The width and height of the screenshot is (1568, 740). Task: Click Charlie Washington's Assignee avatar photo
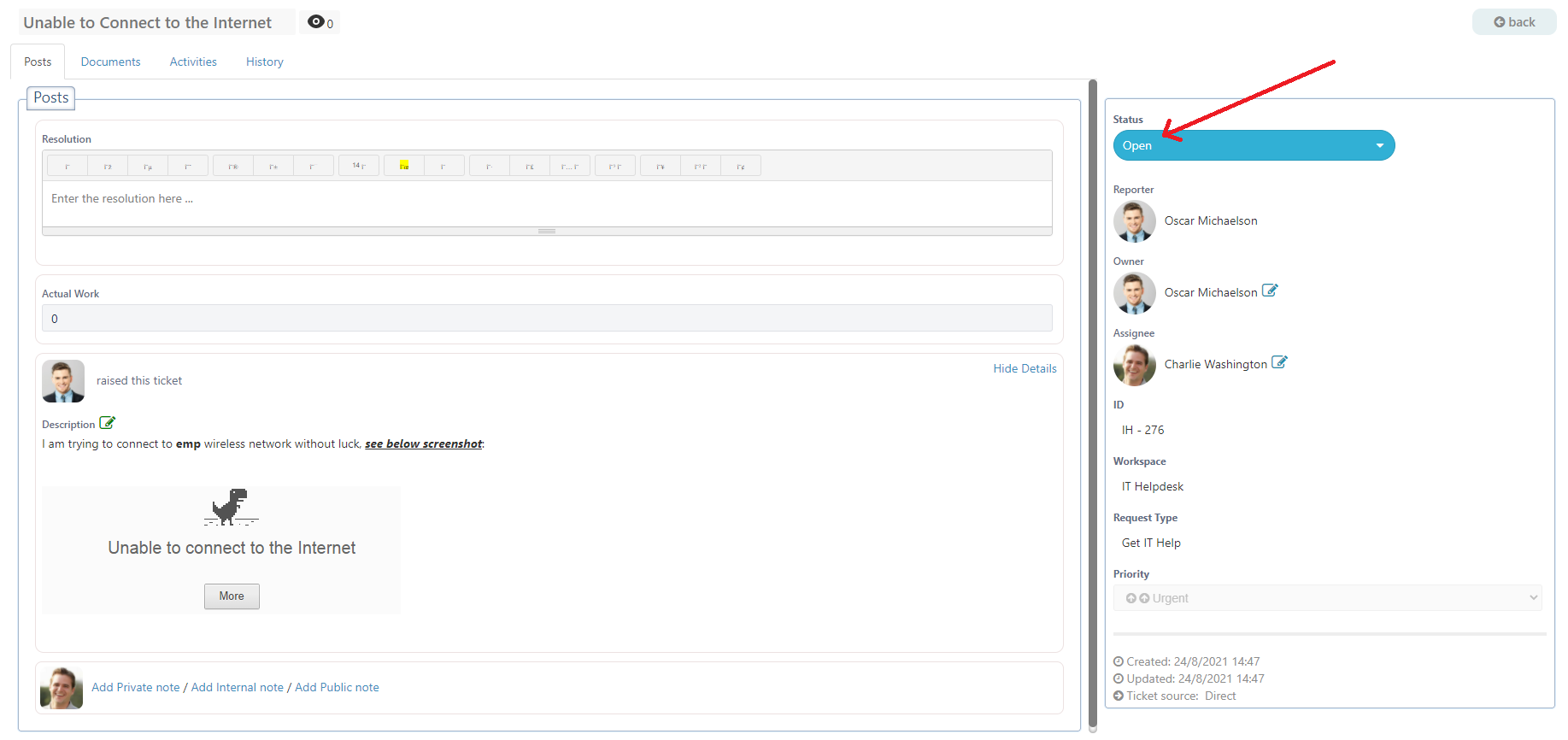coord(1134,365)
